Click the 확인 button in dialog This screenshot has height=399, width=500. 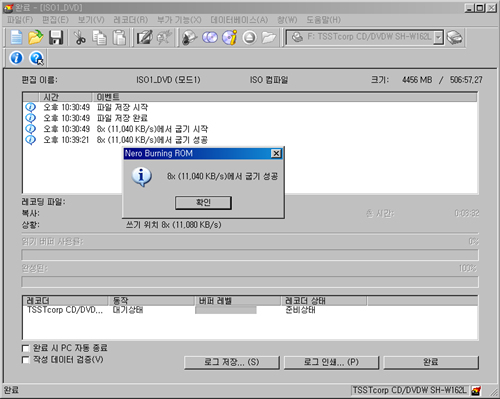203,203
